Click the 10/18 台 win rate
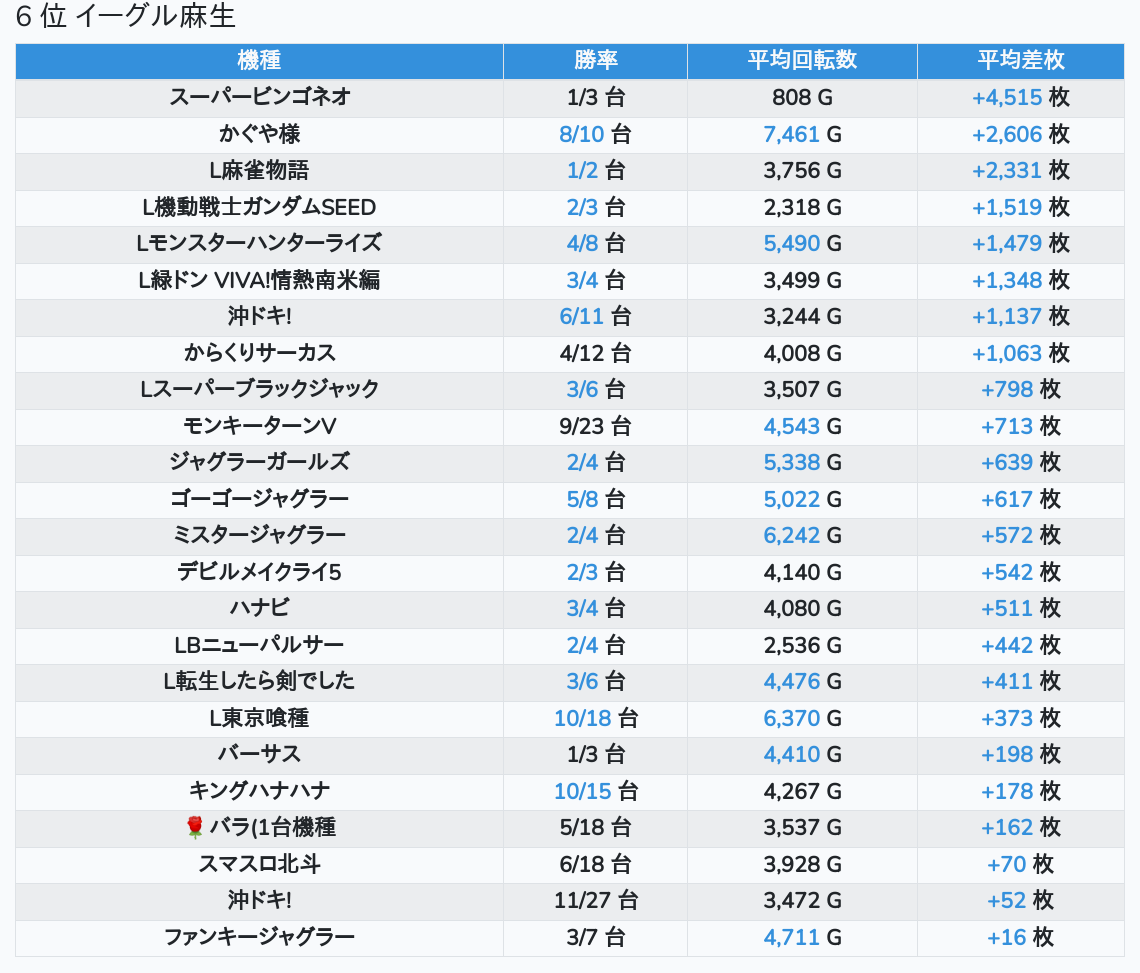Screen dimensions: 1140x973 tap(595, 718)
